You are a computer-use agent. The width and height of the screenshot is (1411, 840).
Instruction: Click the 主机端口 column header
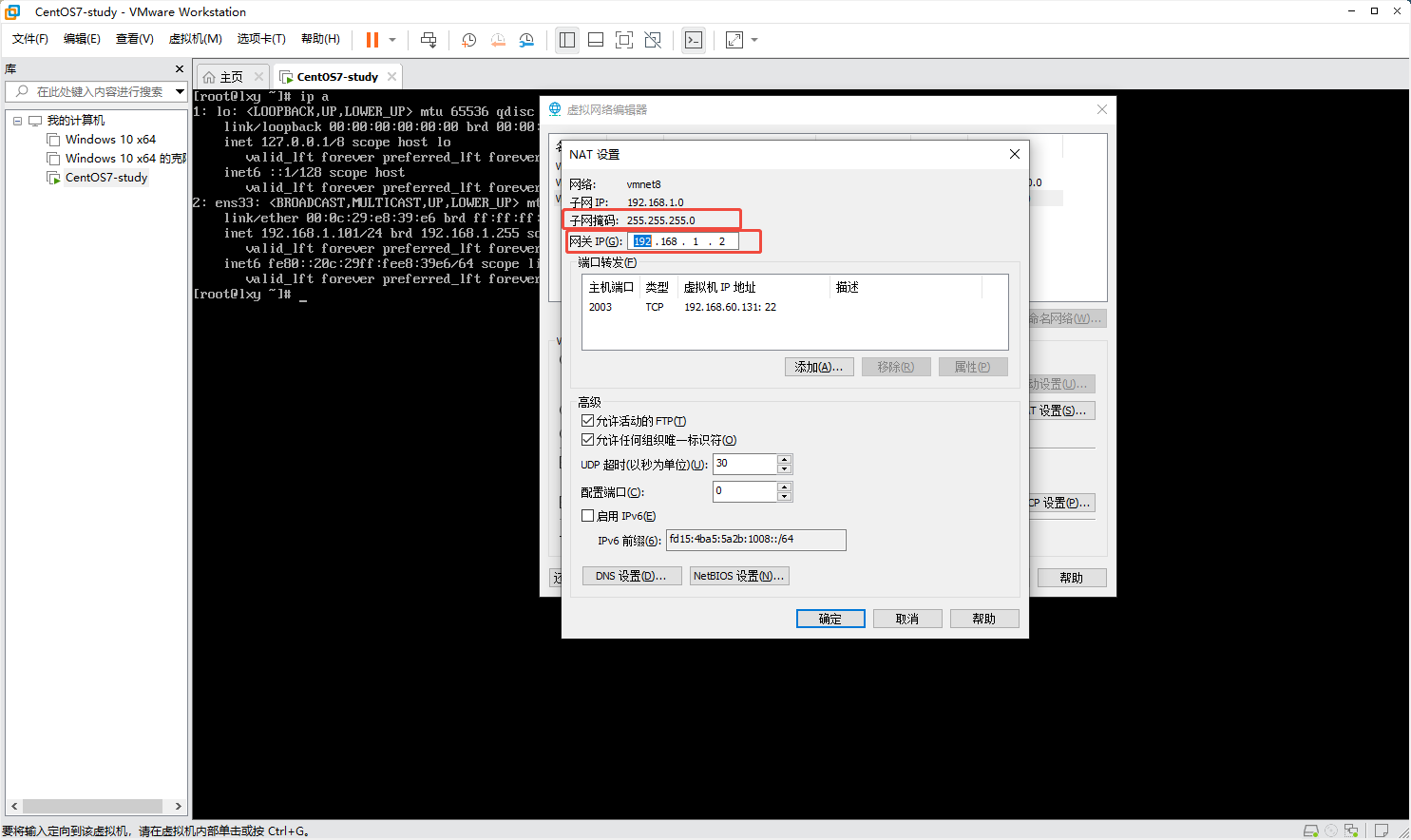click(611, 287)
